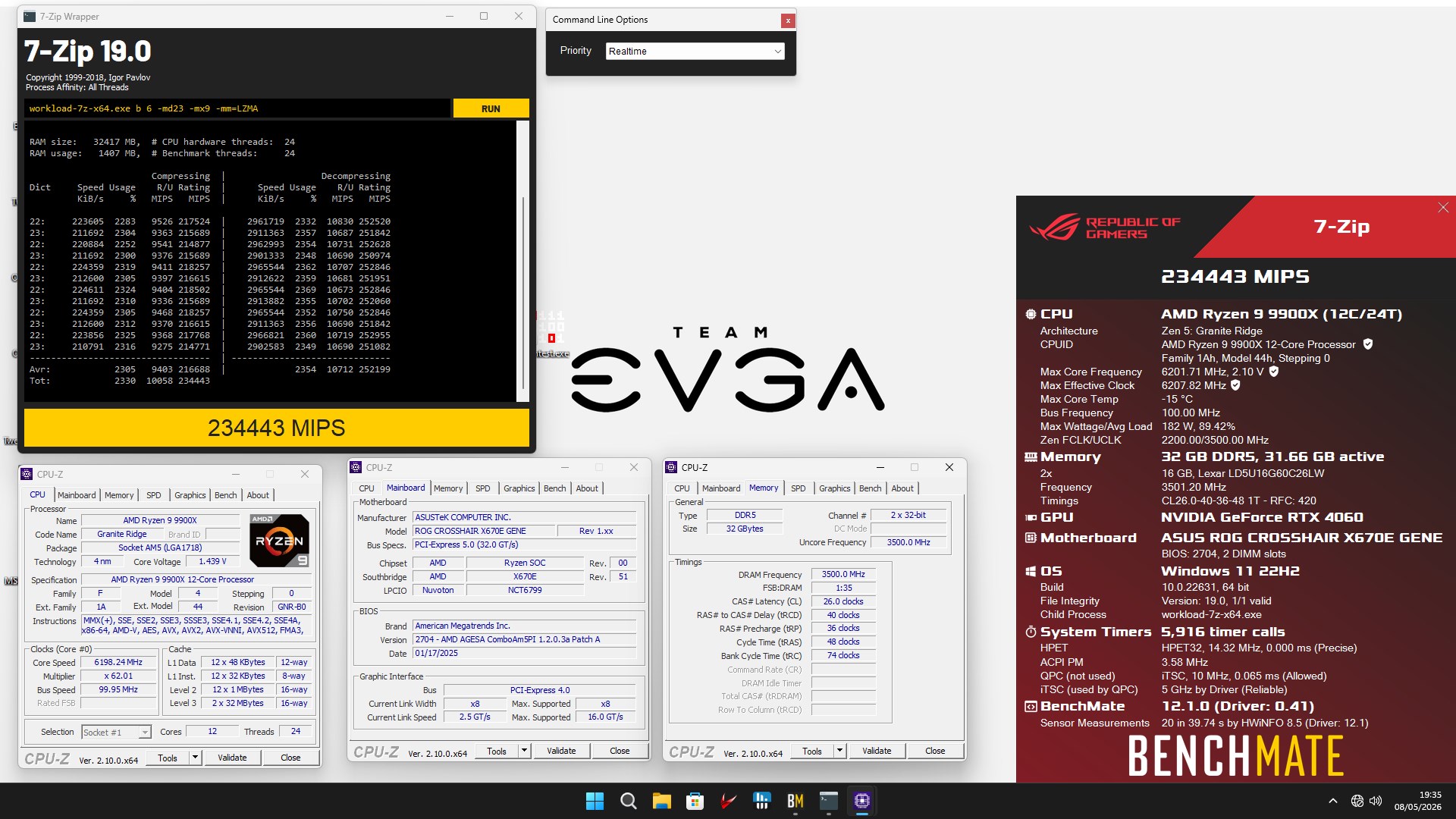
Task: Click Tools button in left CPU-Z window
Action: (x=168, y=758)
